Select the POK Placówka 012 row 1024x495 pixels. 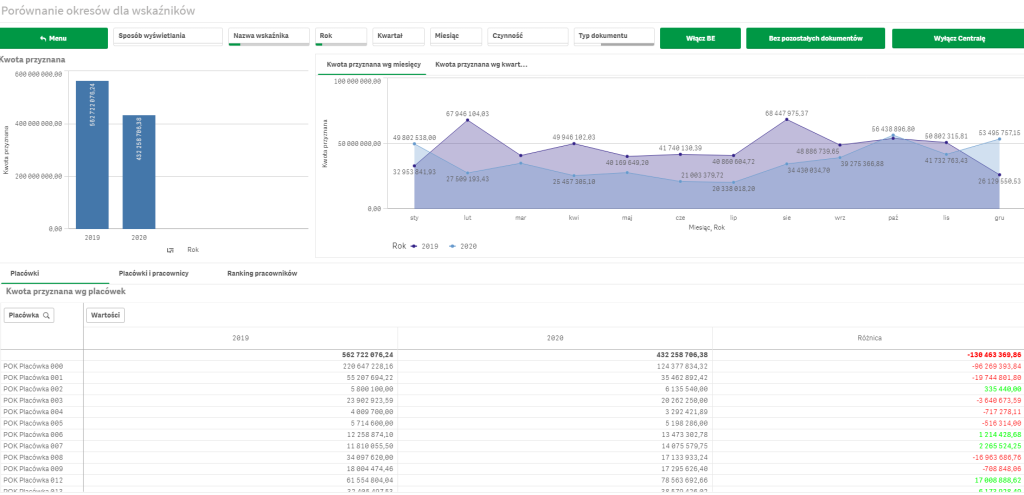coord(512,481)
